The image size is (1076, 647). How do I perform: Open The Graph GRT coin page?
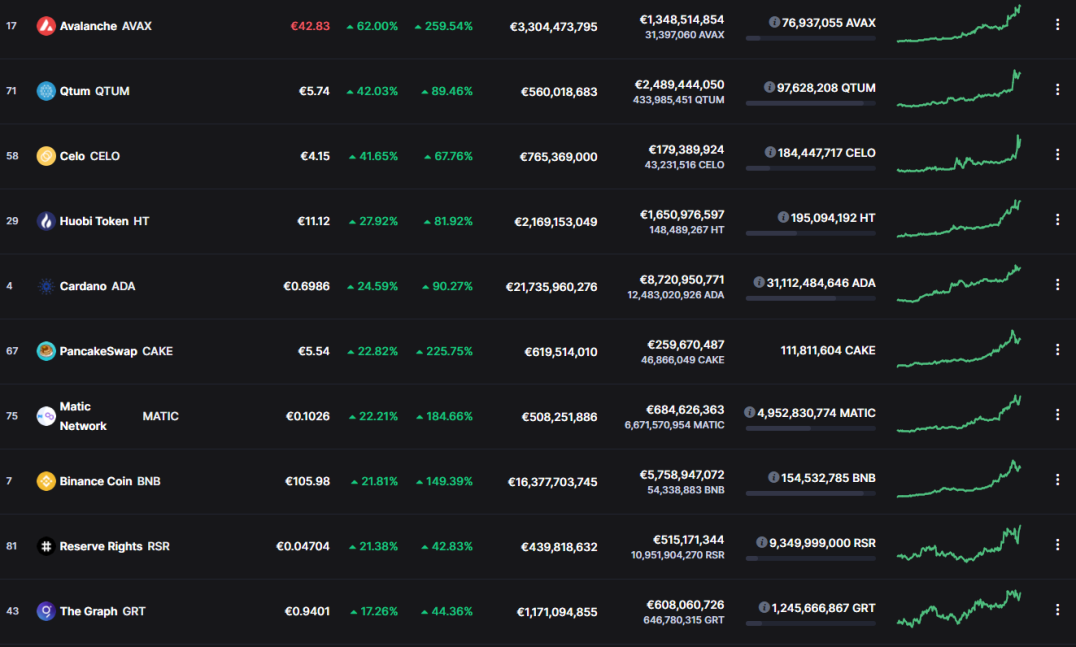pyautogui.click(x=102, y=611)
